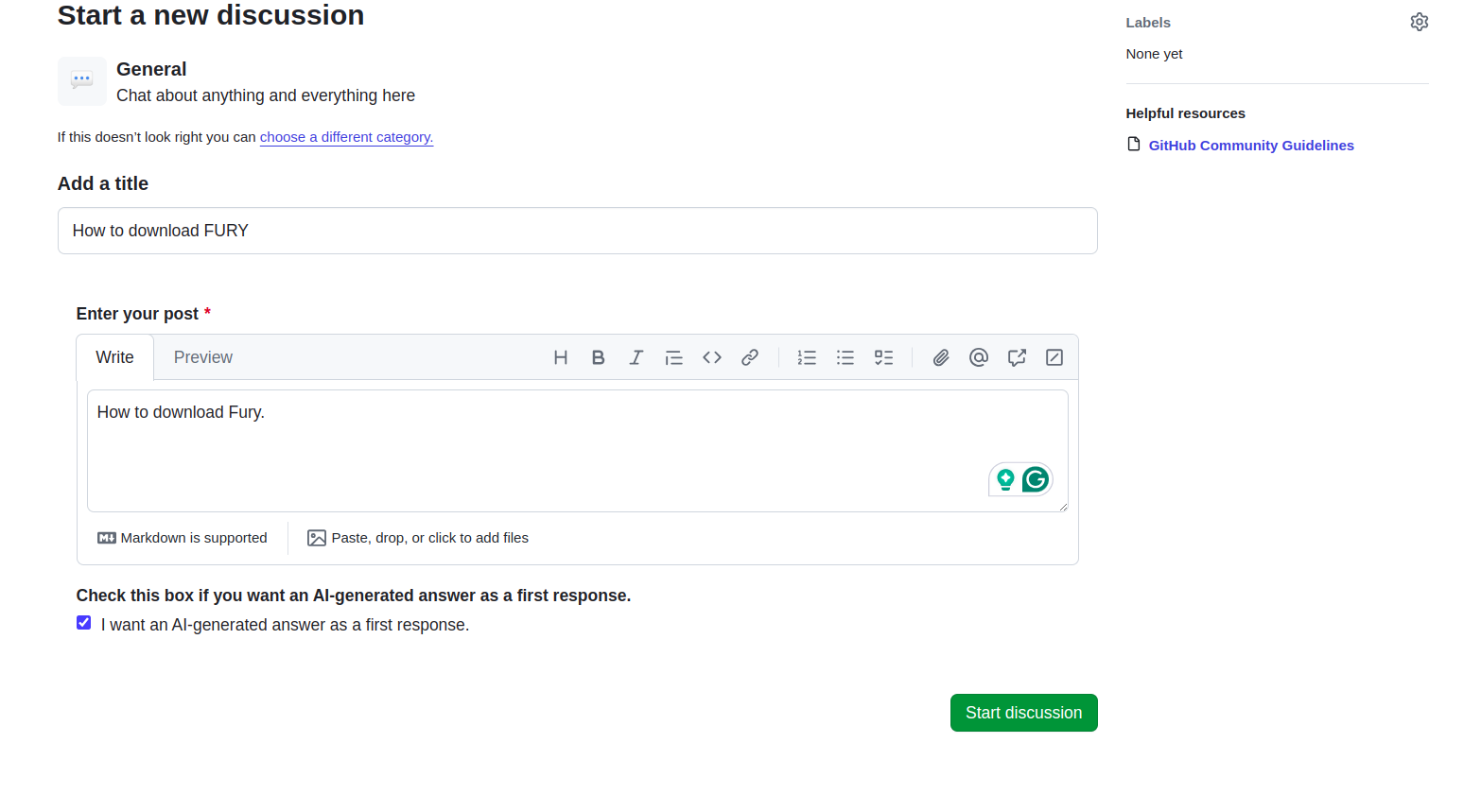The height and width of the screenshot is (812, 1481).
Task: Click 'Chat about anything and everything here' text
Action: [x=266, y=95]
